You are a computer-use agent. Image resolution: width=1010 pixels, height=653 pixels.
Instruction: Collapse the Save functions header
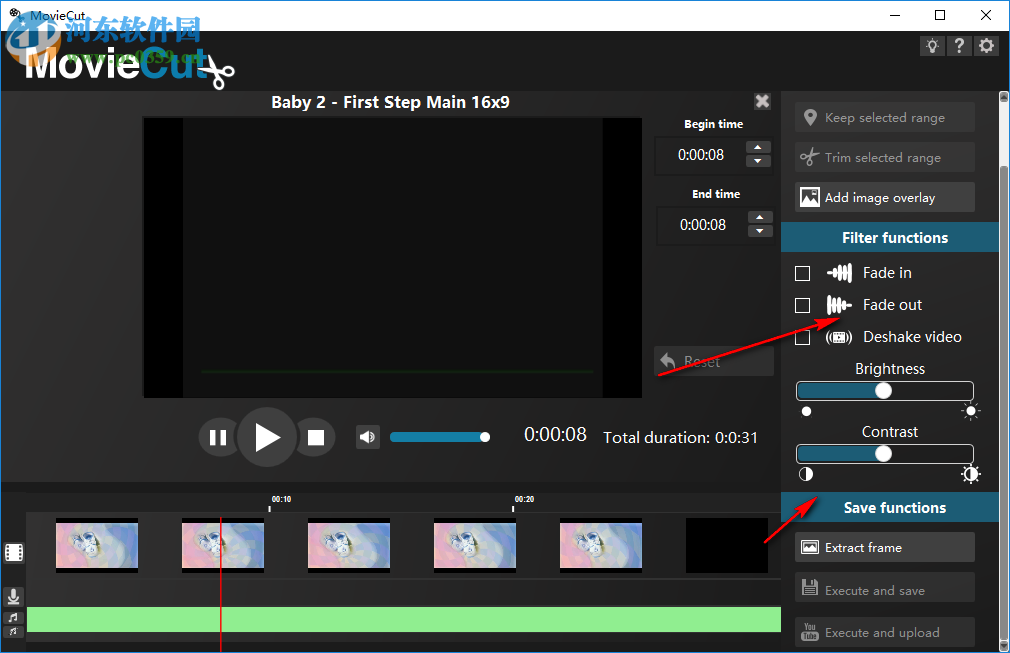890,507
